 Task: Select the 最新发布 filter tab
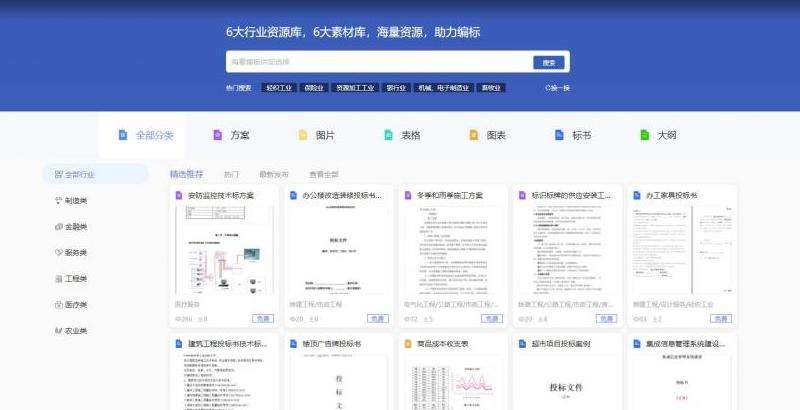click(274, 174)
